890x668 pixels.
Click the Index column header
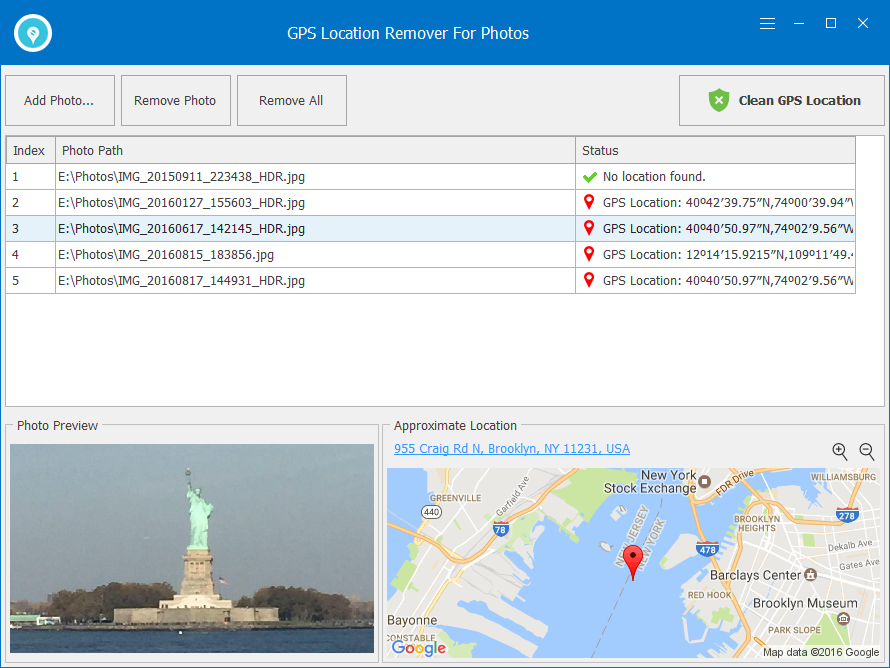point(29,151)
